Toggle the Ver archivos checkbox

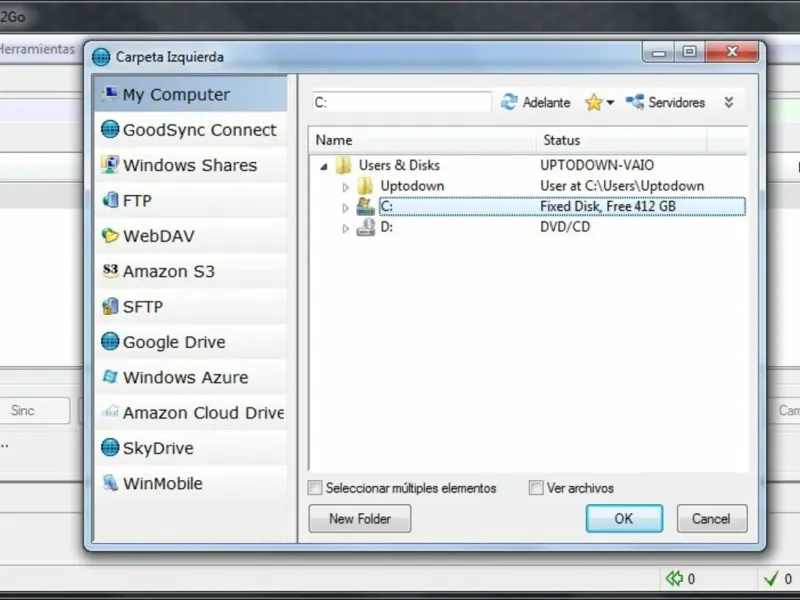536,488
